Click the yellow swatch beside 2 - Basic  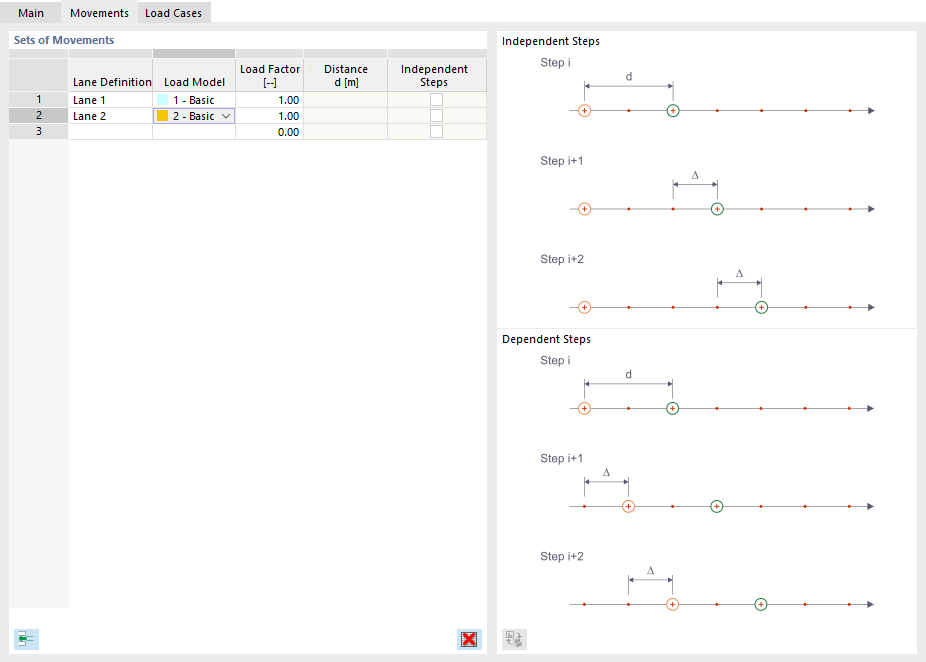(x=163, y=115)
